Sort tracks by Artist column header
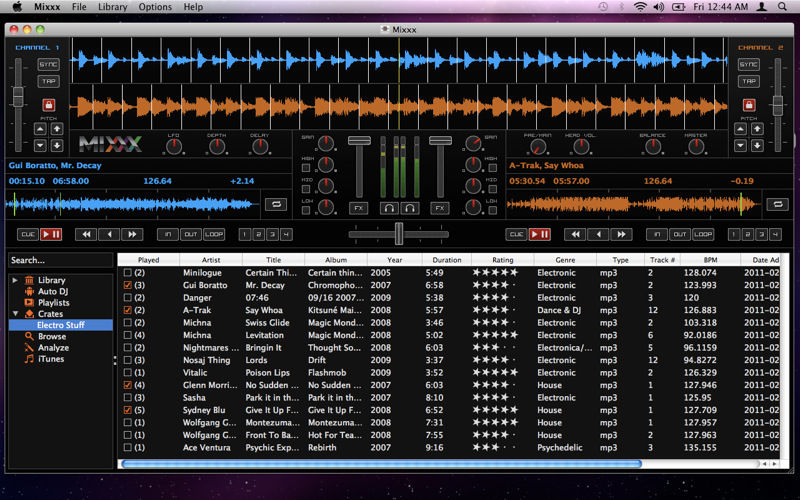Viewport: 800px width, 500px height. pyautogui.click(x=211, y=260)
